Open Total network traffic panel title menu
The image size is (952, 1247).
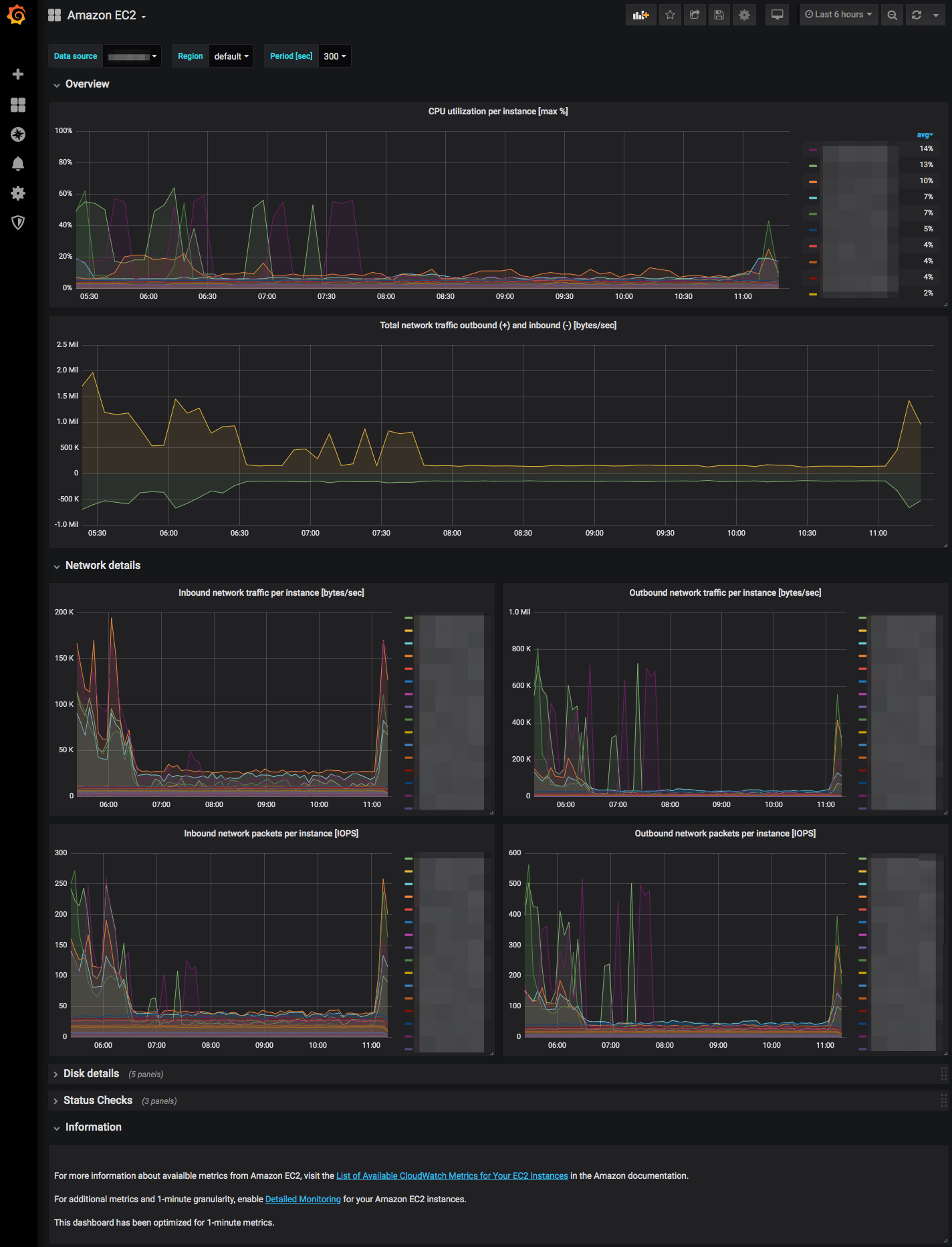pyautogui.click(x=498, y=326)
